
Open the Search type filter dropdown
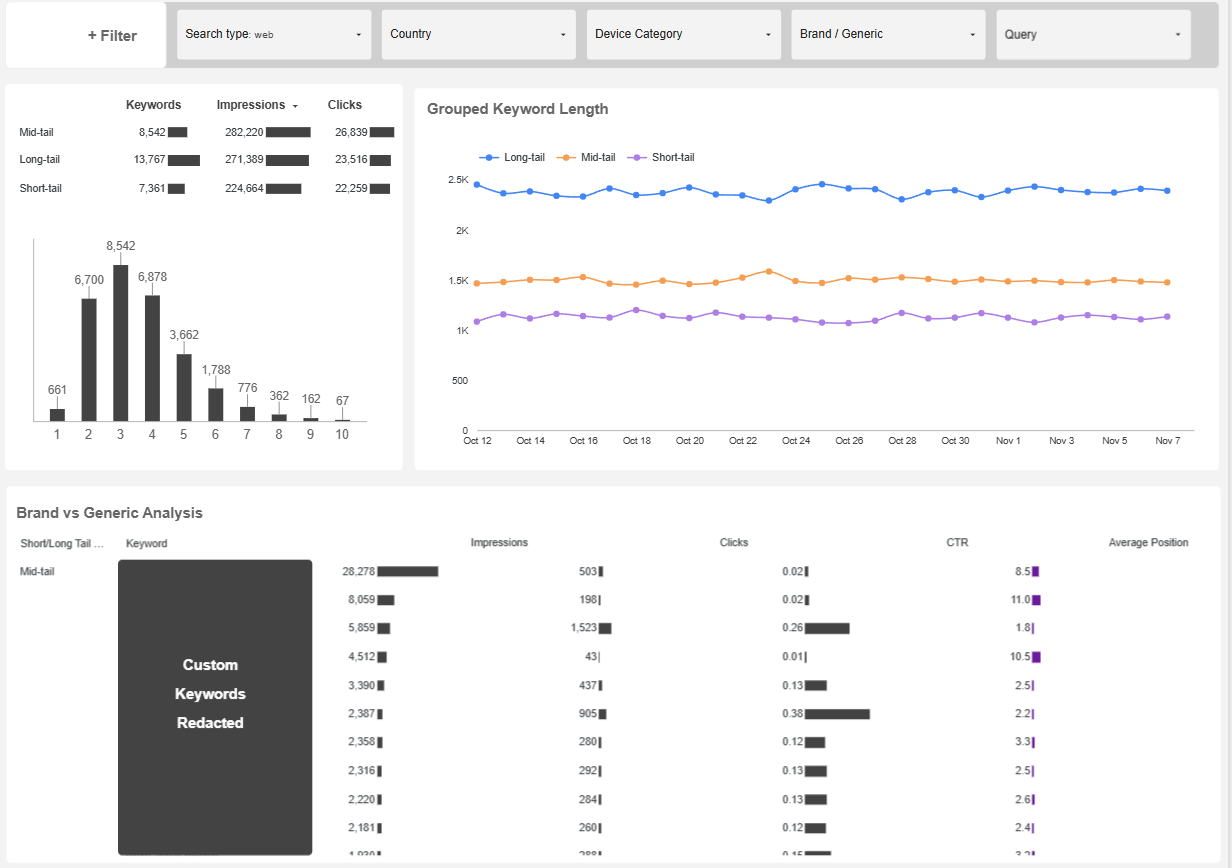[x=273, y=34]
